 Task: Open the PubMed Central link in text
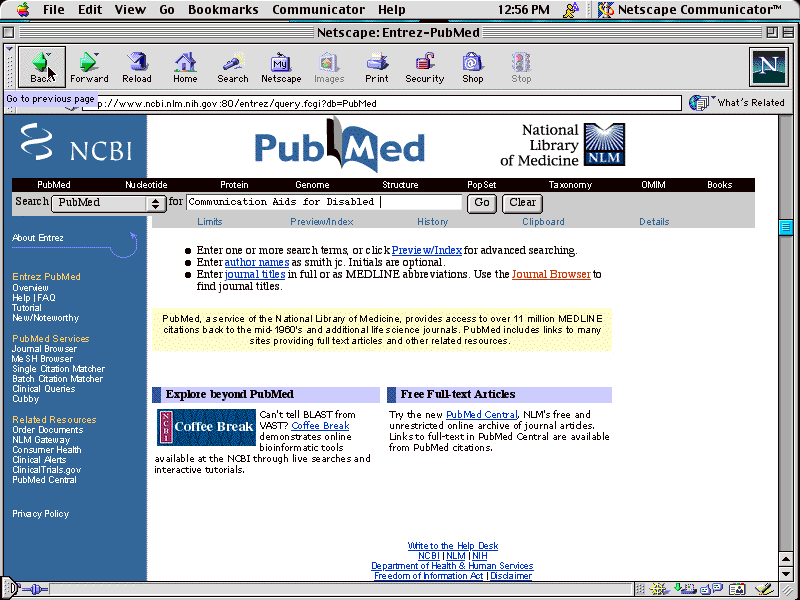(x=482, y=414)
